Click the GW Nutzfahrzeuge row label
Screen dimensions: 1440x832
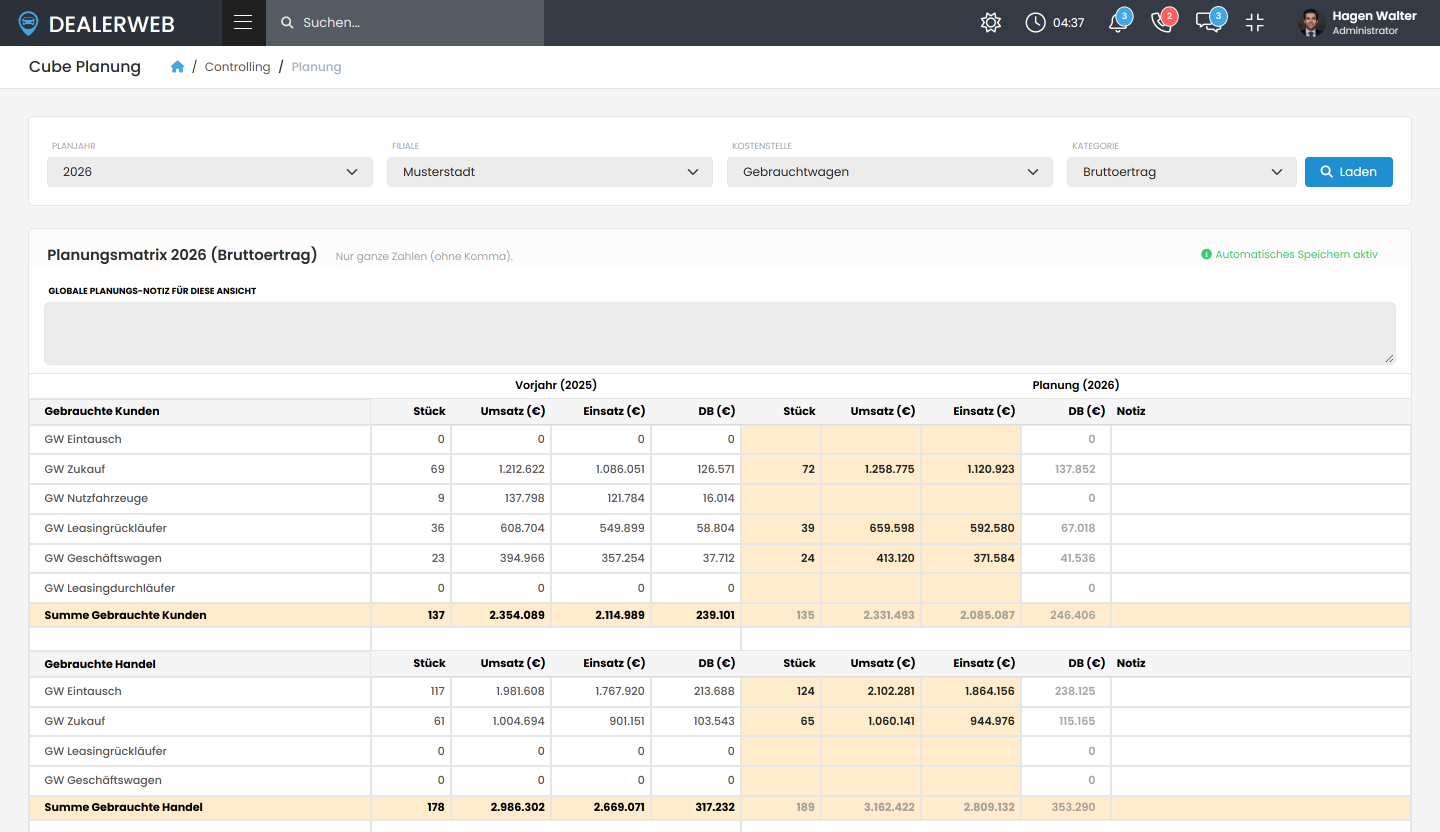pyautogui.click(x=96, y=498)
